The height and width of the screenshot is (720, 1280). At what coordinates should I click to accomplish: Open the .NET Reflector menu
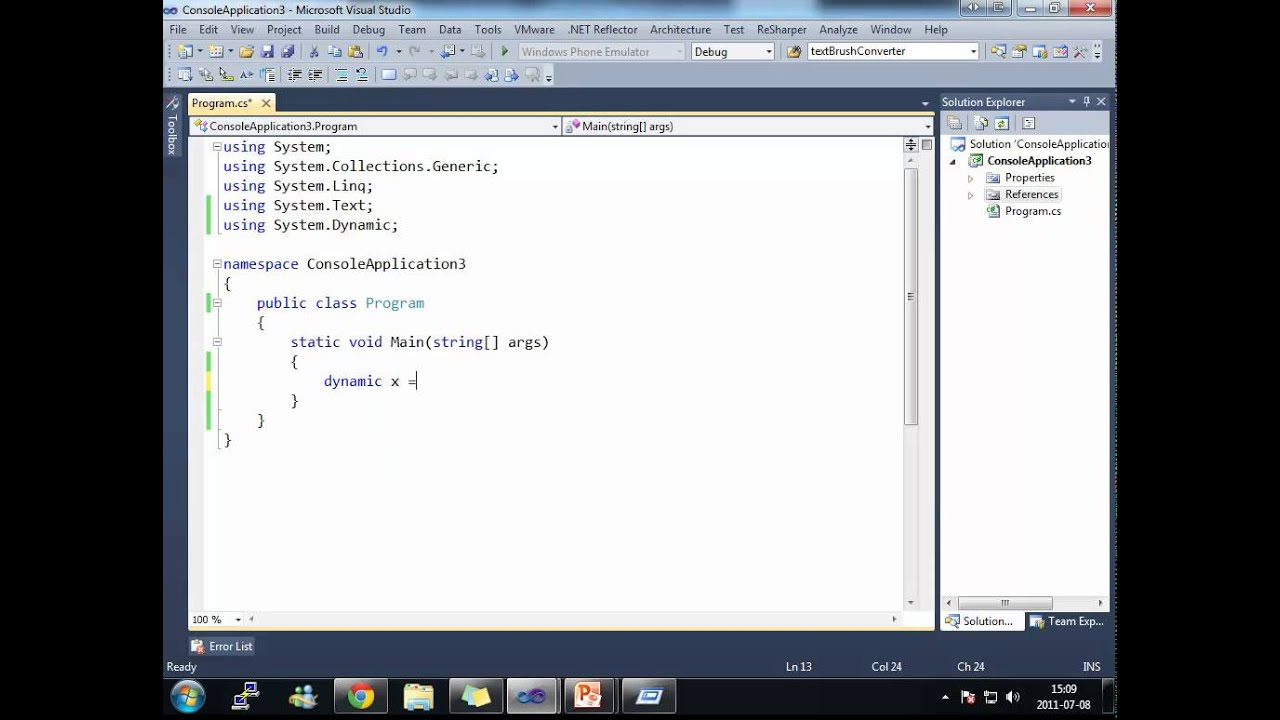point(602,30)
